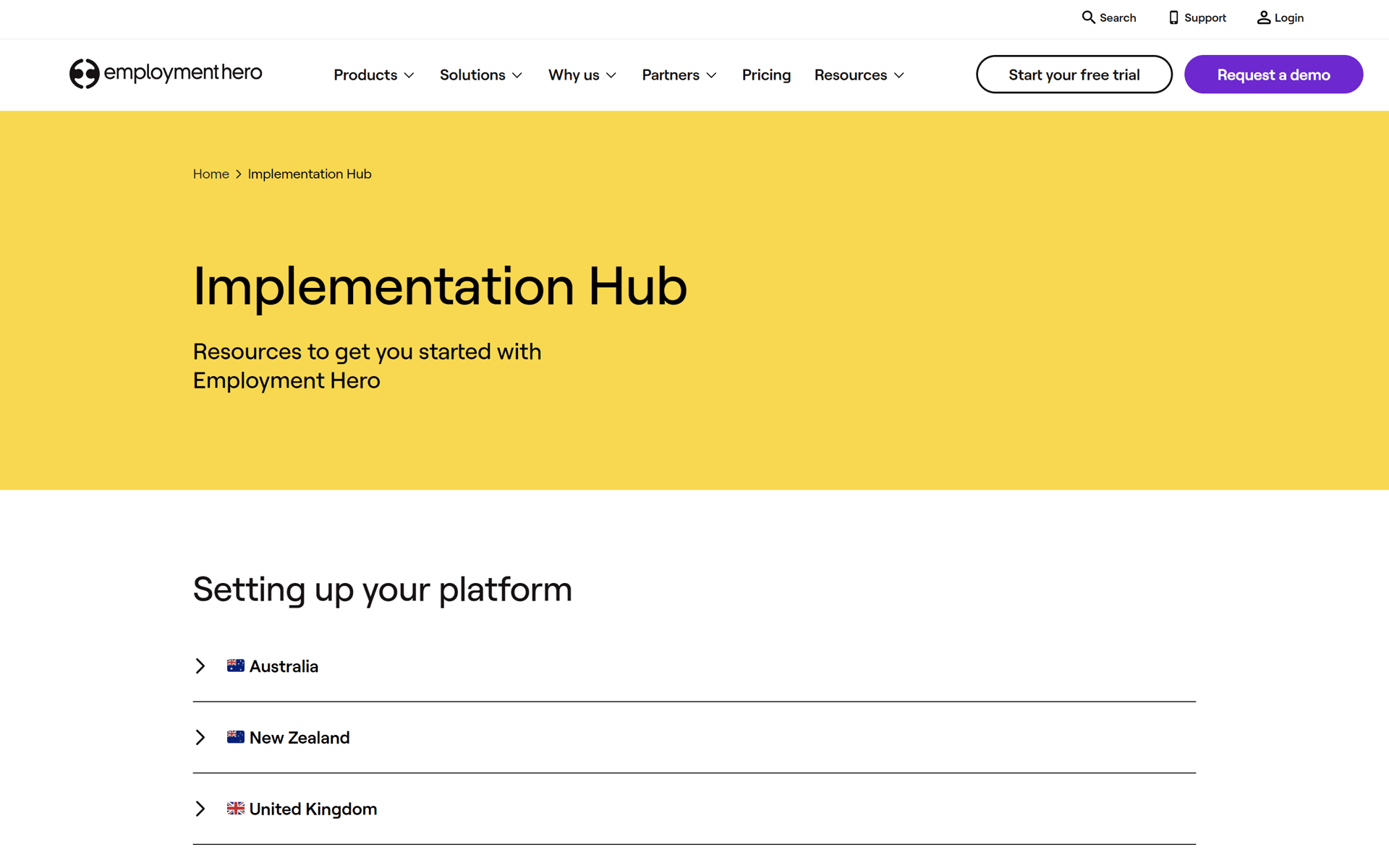Open the Why us dropdown chevron
This screenshot has width=1389, height=868.
tap(611, 75)
